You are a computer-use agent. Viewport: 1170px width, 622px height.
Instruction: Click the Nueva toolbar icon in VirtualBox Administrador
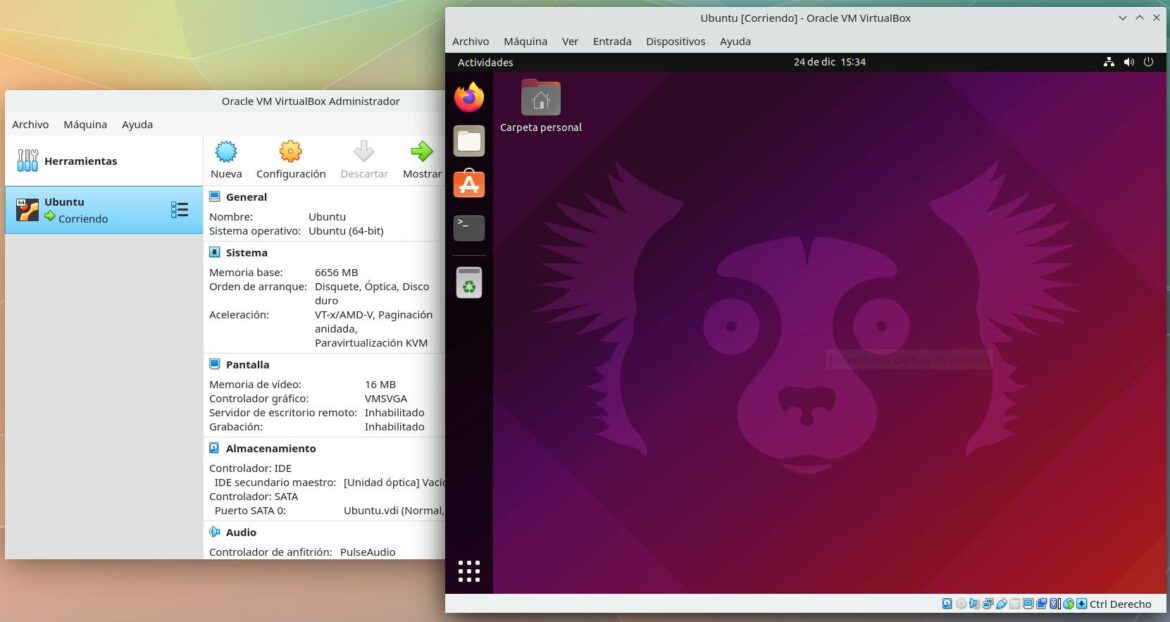(226, 151)
